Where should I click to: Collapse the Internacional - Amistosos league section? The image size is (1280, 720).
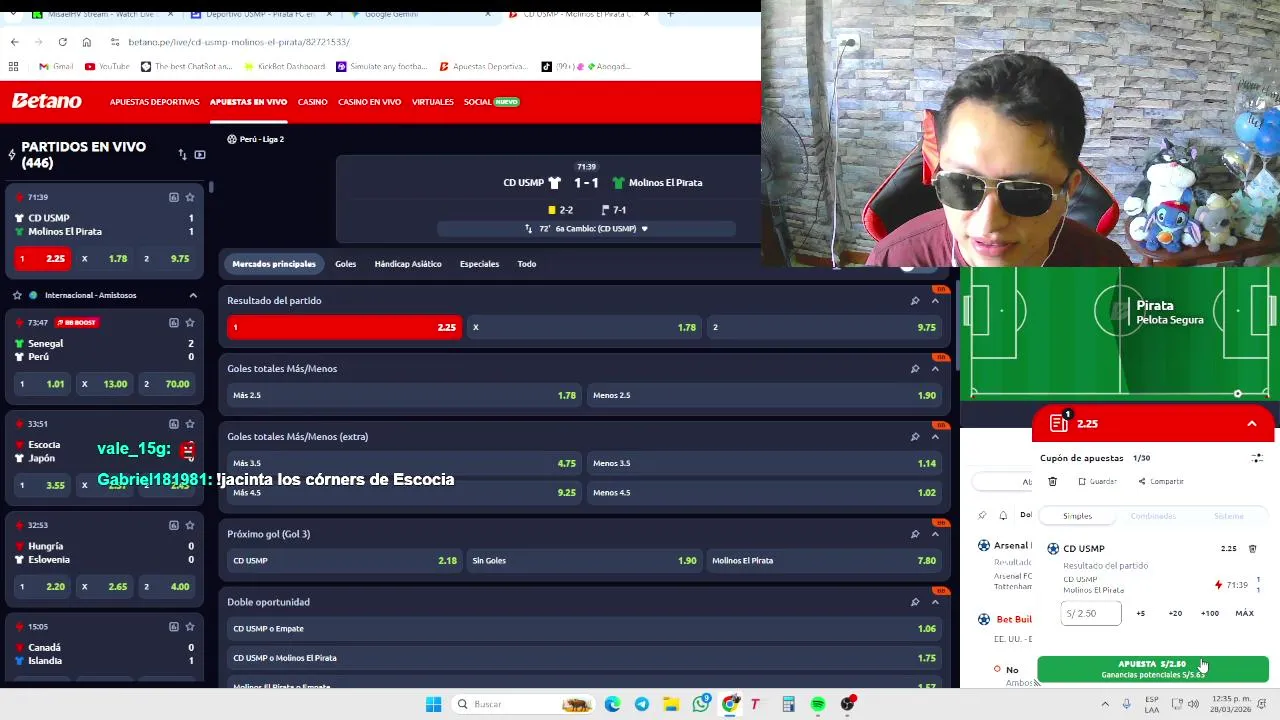(x=193, y=295)
